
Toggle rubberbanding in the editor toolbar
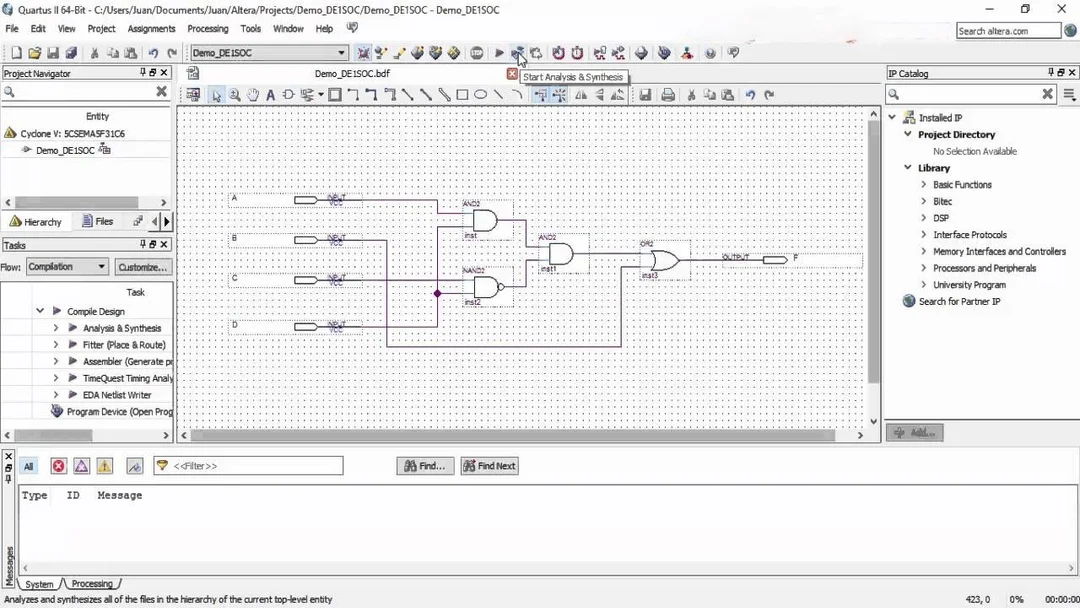click(x=541, y=95)
